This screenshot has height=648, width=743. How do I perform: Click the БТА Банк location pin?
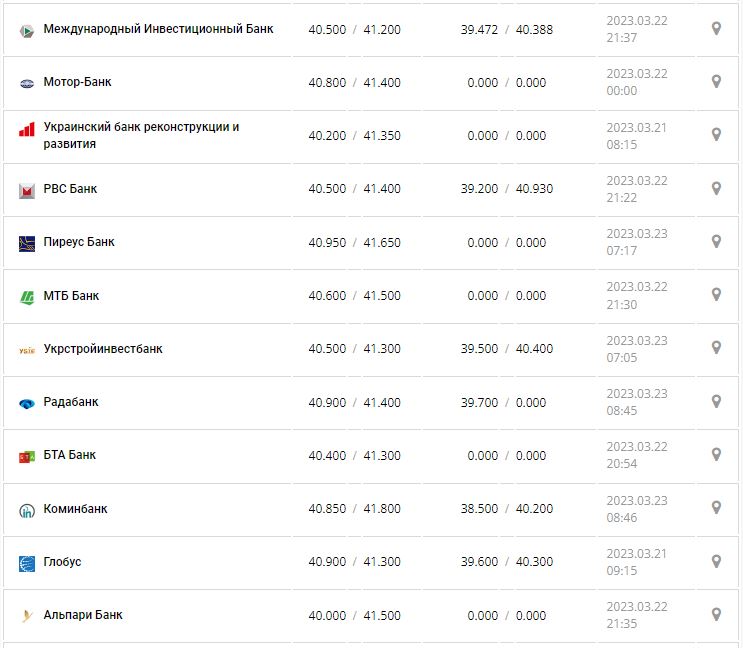(x=716, y=454)
